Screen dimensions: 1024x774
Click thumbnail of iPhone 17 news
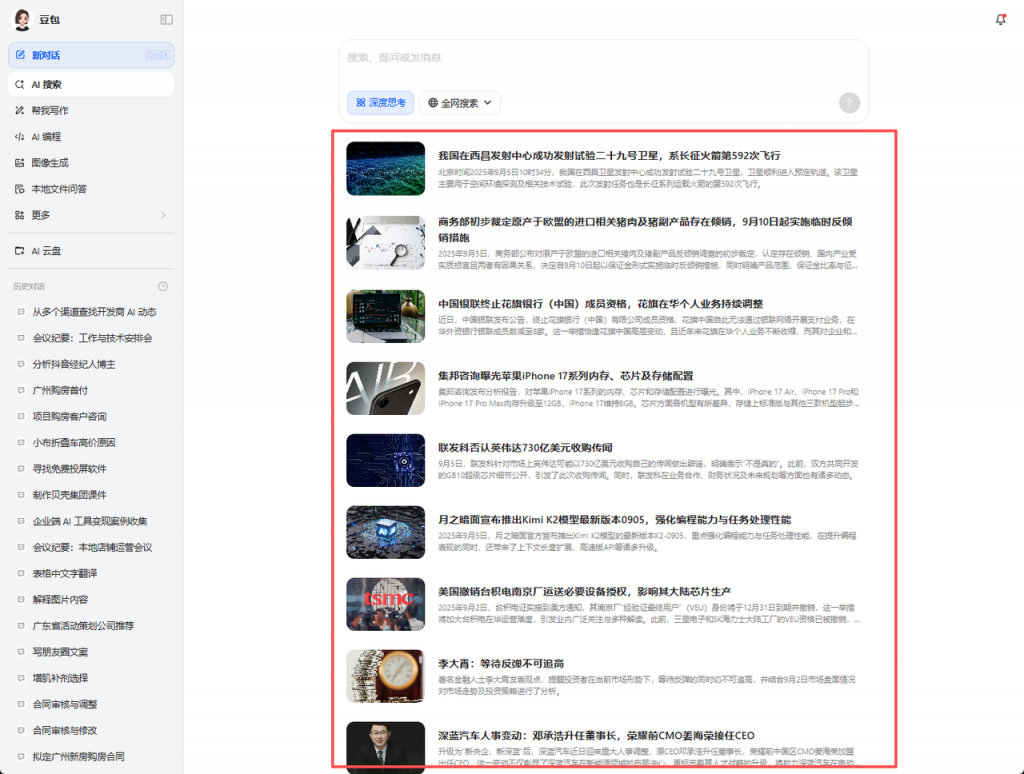pyautogui.click(x=385, y=388)
